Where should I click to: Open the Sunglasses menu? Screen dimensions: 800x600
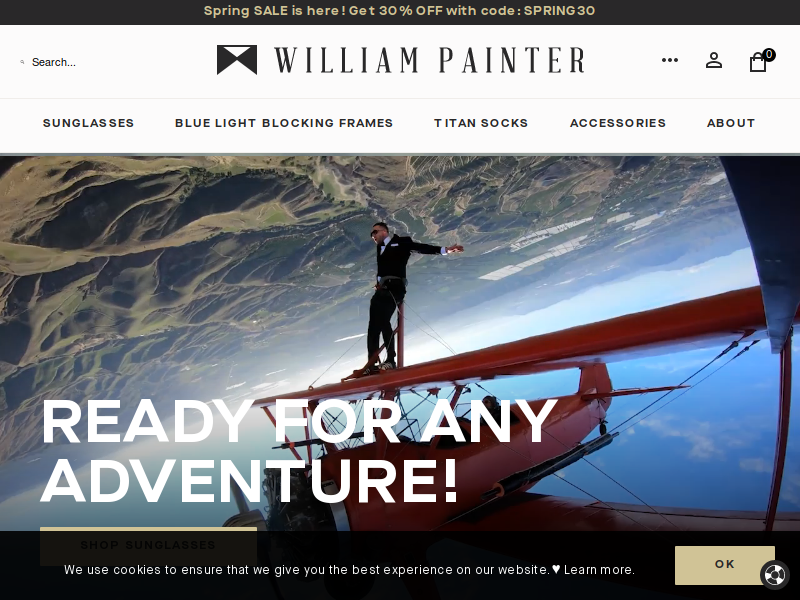88,123
